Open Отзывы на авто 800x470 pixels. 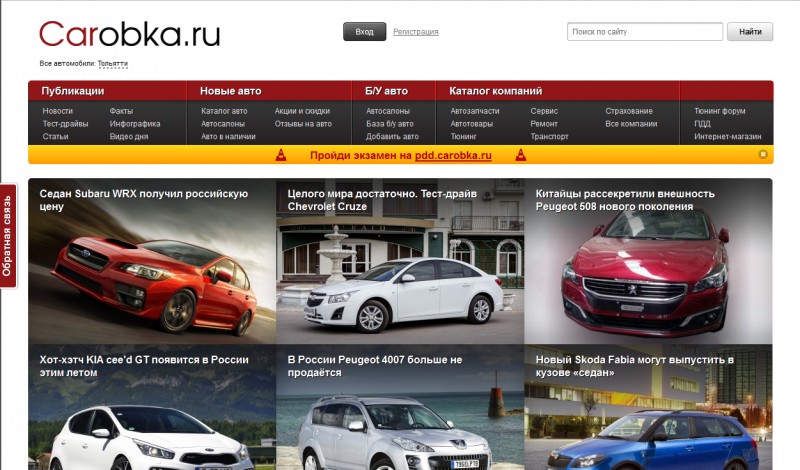point(303,123)
